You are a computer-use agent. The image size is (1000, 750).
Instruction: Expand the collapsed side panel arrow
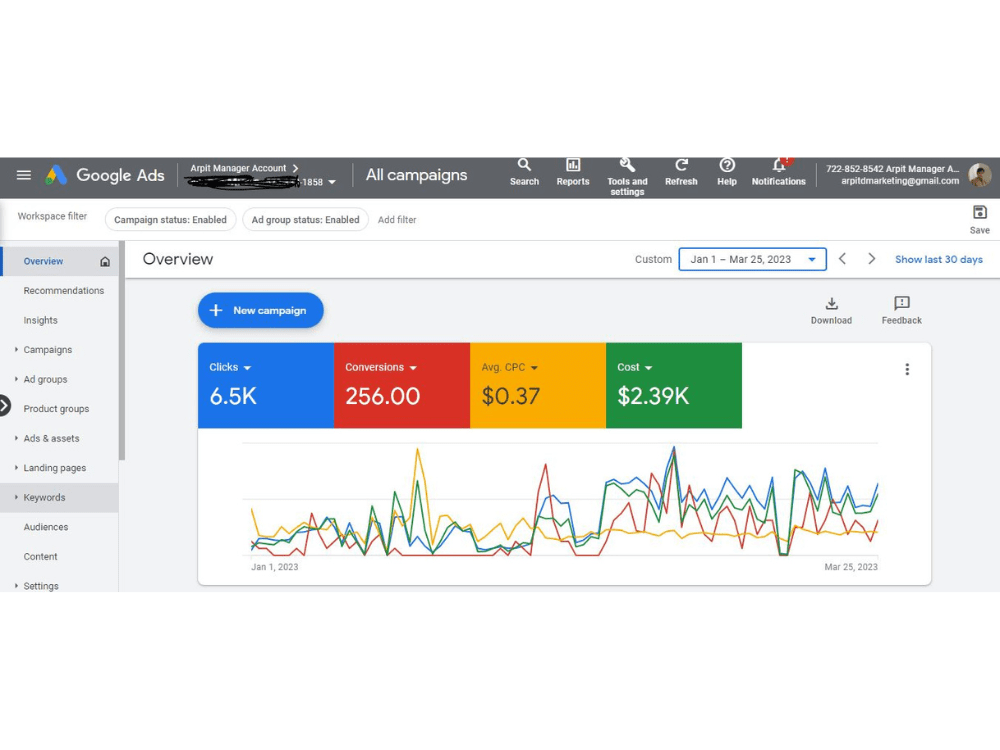[x=4, y=406]
